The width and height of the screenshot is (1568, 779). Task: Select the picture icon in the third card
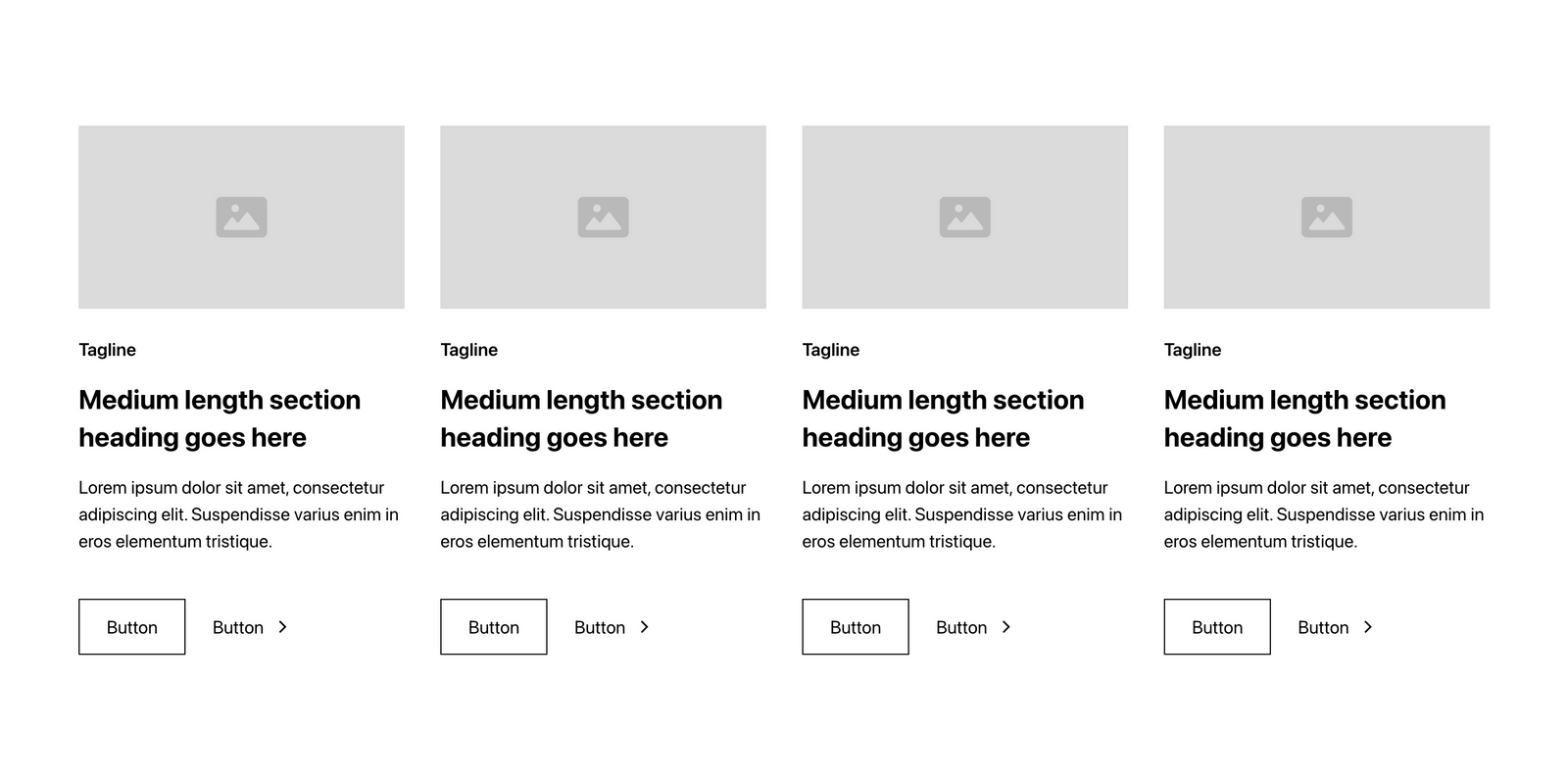[964, 217]
